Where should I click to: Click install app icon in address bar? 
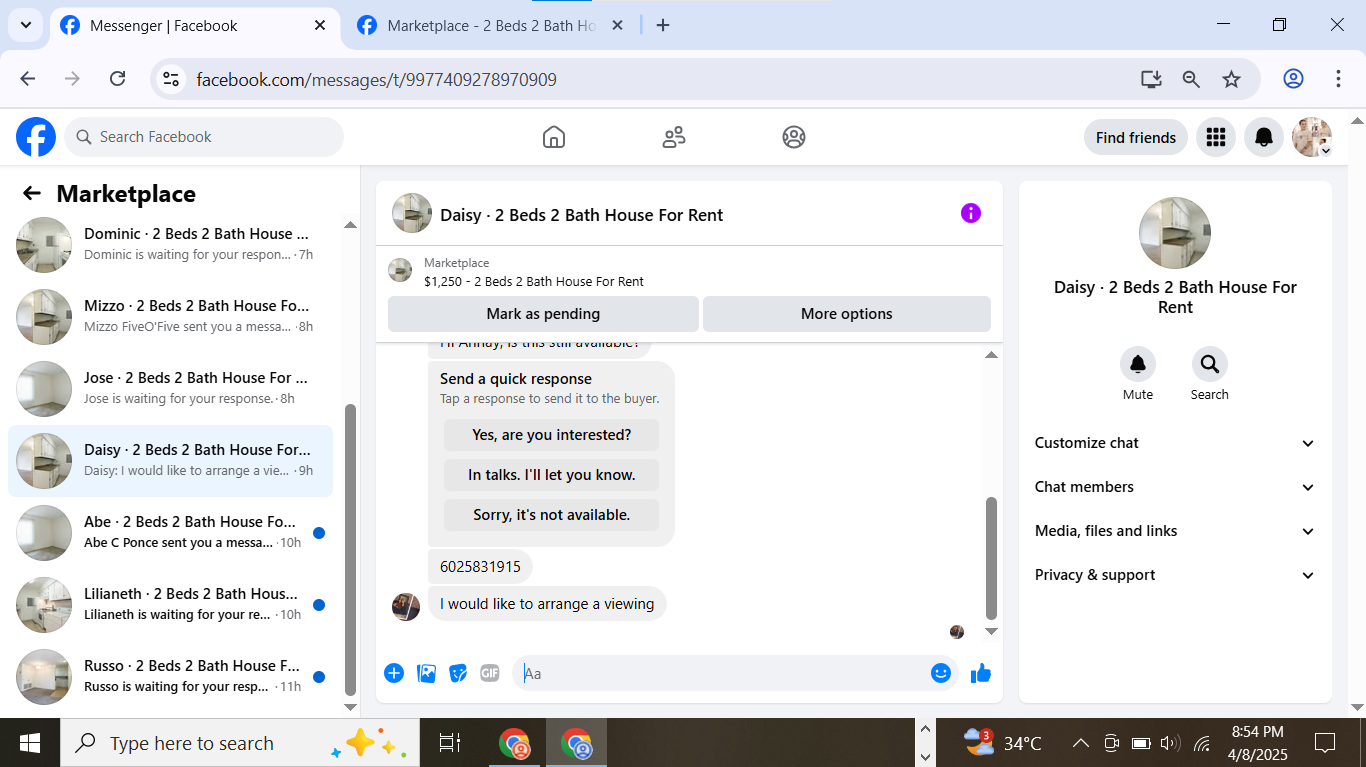click(x=1151, y=79)
